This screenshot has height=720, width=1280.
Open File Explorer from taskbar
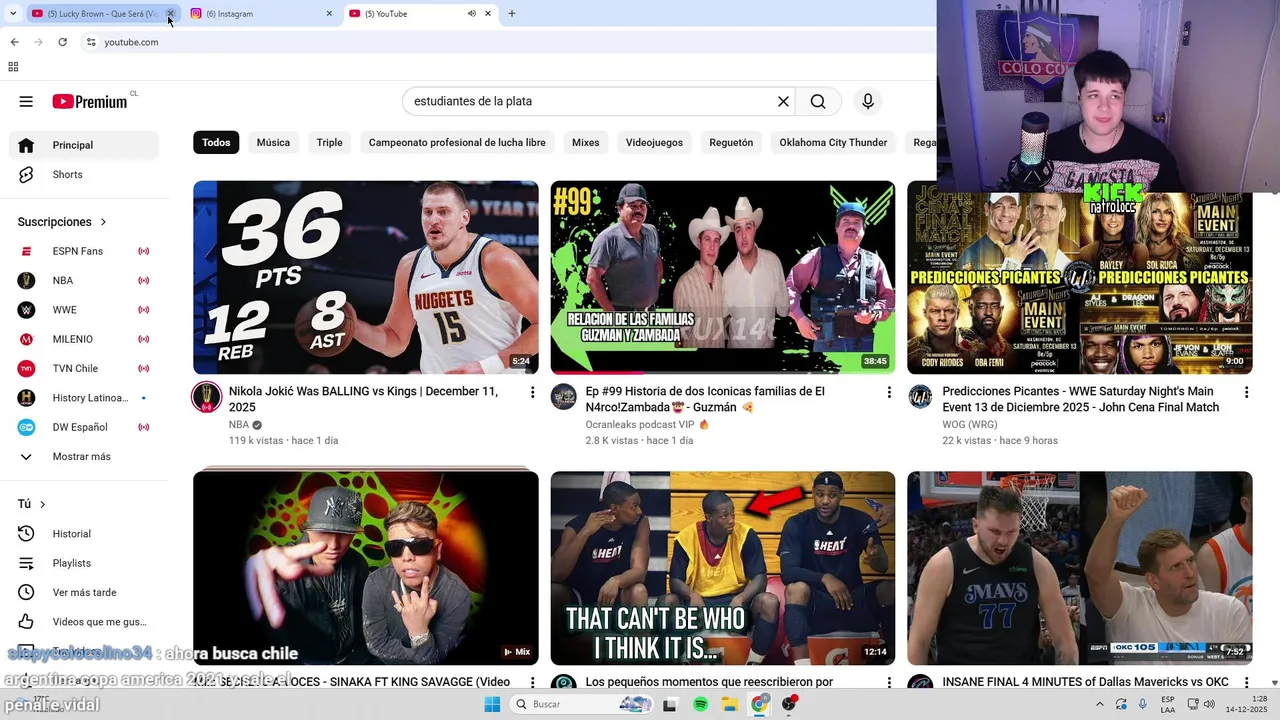[x=729, y=705]
